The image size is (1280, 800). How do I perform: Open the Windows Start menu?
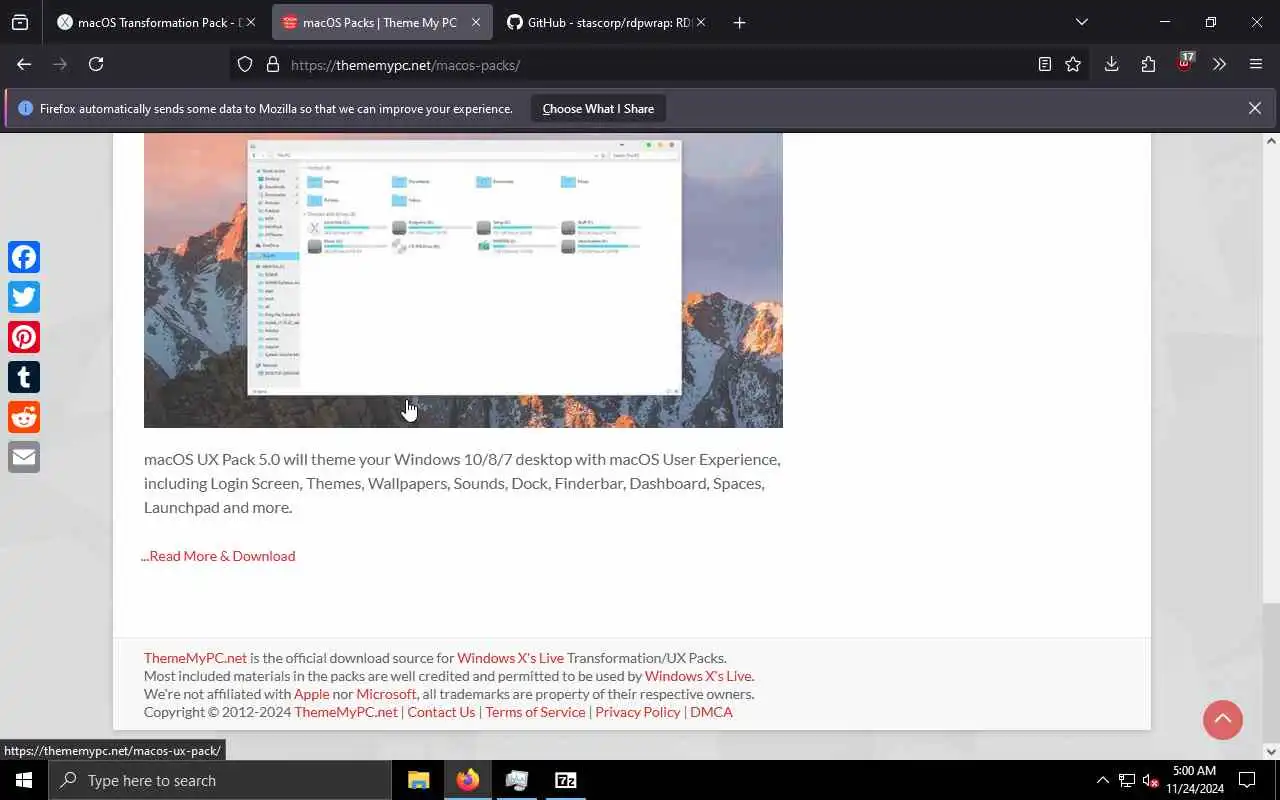[x=24, y=780]
